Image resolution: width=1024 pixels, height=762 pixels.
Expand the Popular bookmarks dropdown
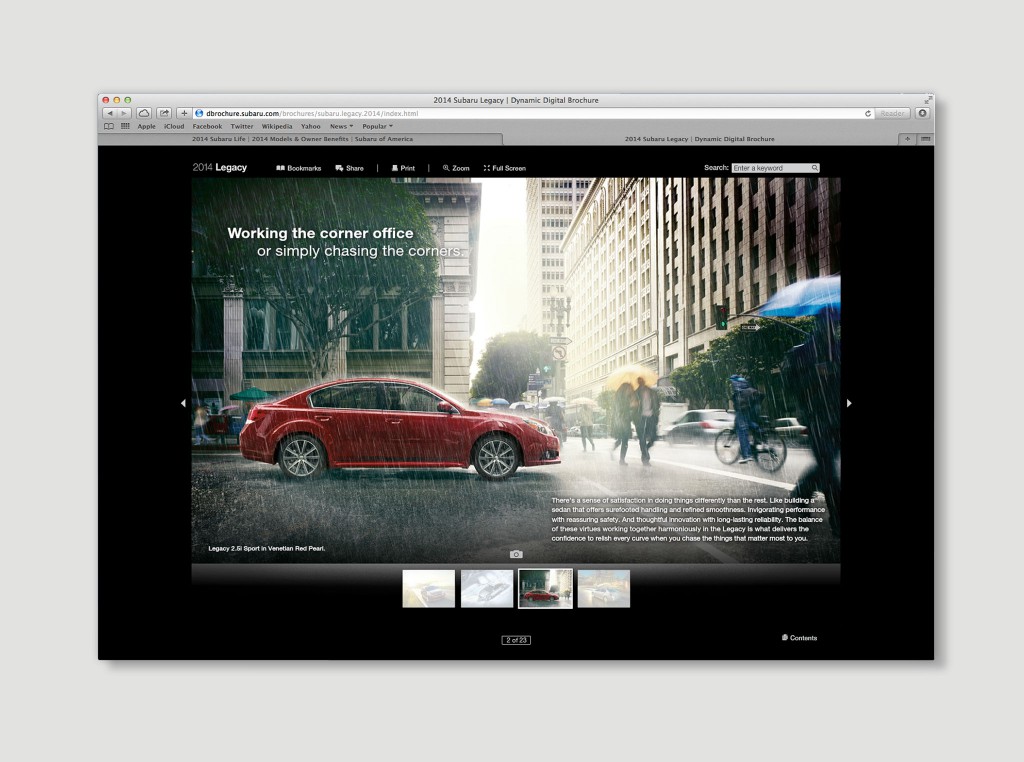point(377,127)
